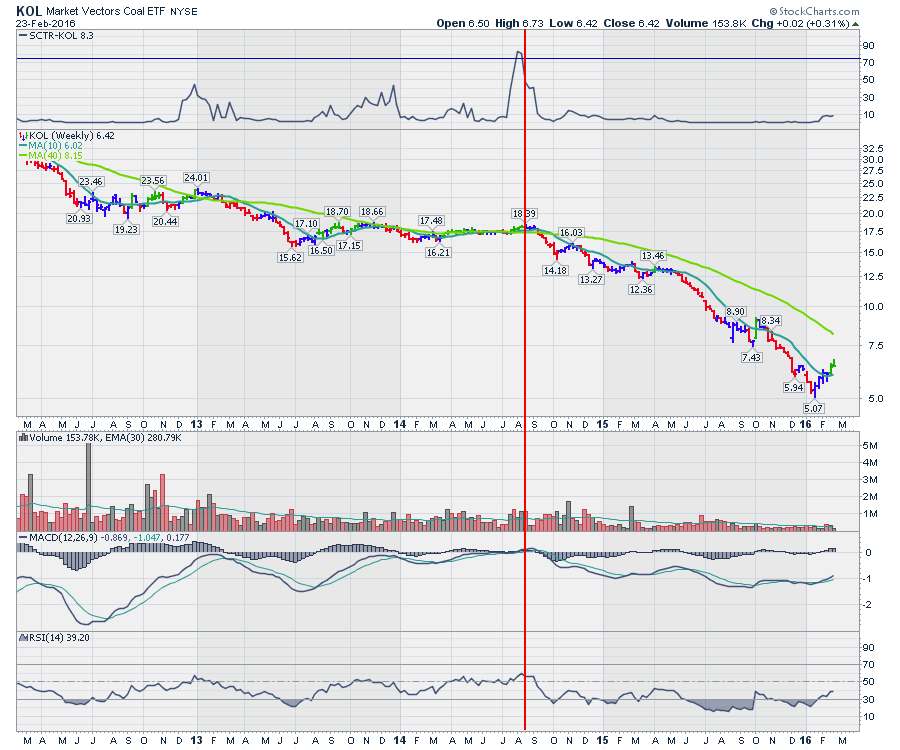
Task: Click the RSI(14) 39.20 indicator label
Action: click(55, 638)
